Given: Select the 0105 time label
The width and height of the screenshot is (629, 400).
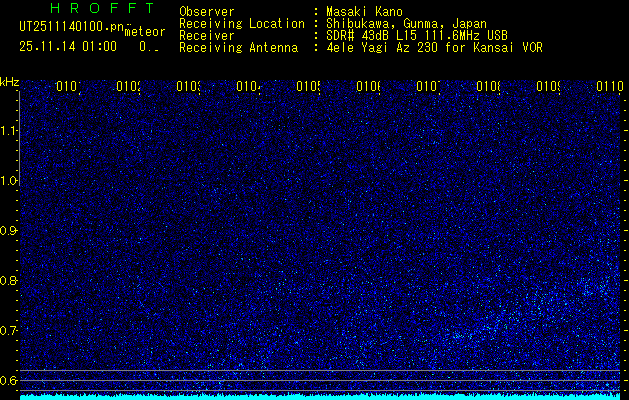Looking at the screenshot, I should click(x=308, y=86).
